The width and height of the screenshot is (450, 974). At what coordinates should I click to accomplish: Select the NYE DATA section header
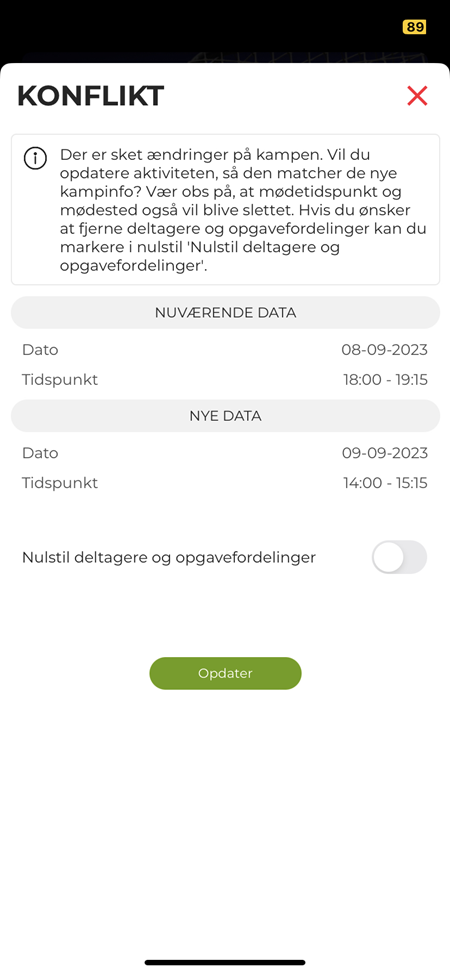[x=225, y=416]
